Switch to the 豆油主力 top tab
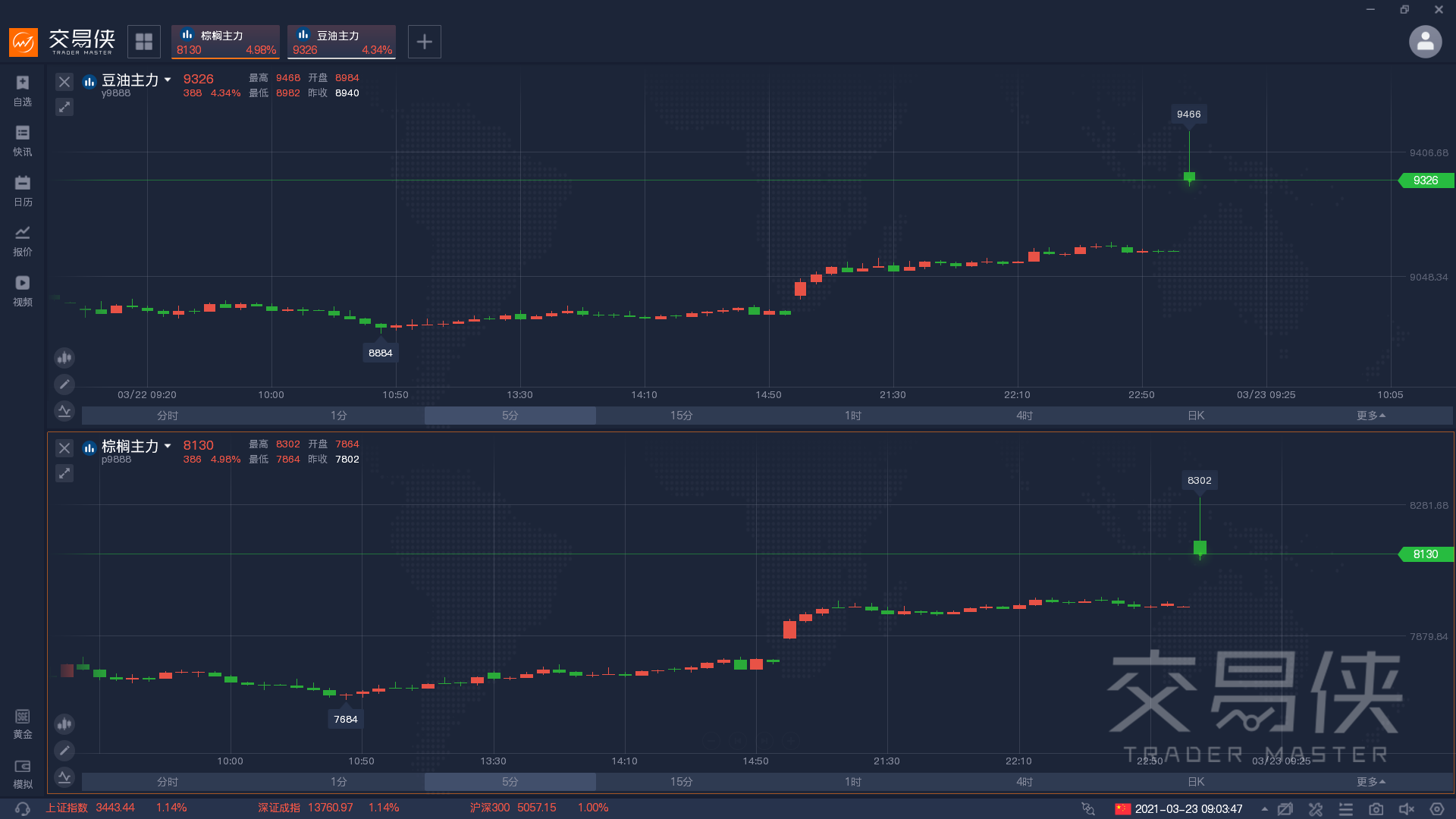Viewport: 1456px width, 819px height. 341,42
